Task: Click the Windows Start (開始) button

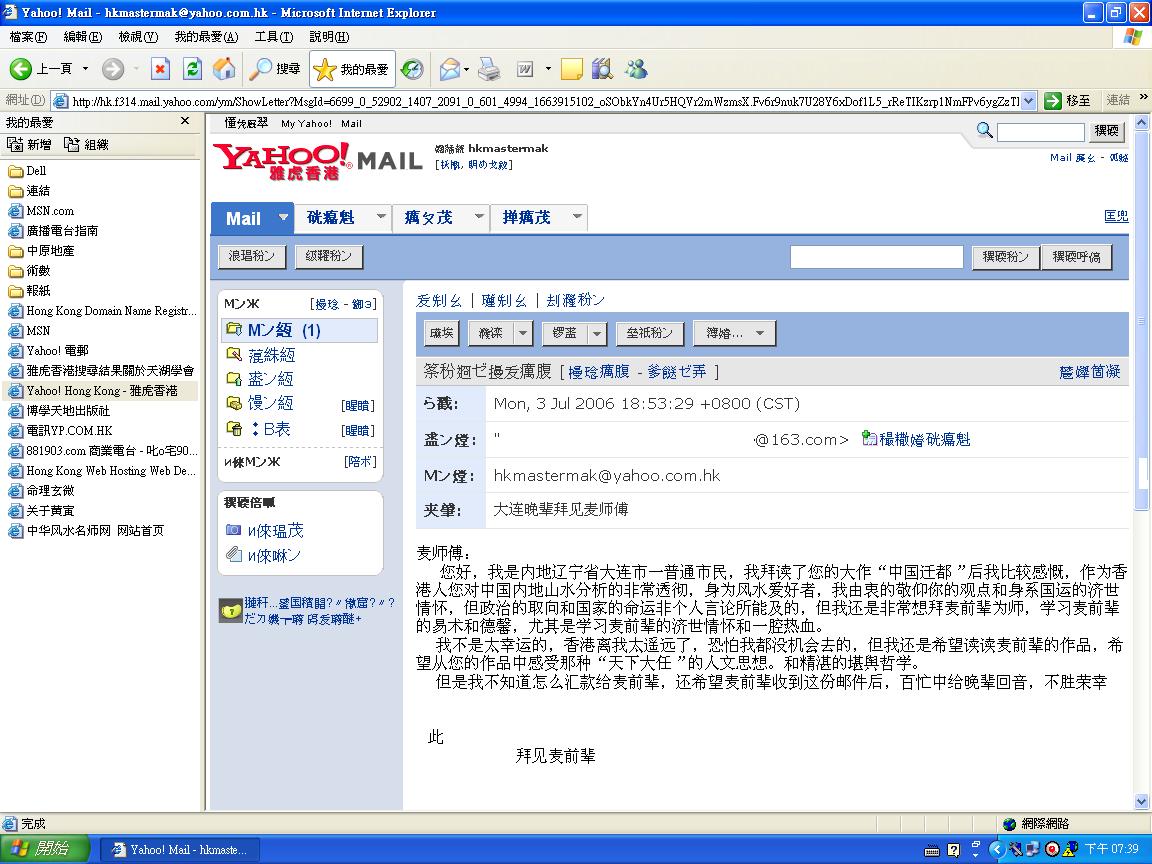Action: (x=45, y=849)
